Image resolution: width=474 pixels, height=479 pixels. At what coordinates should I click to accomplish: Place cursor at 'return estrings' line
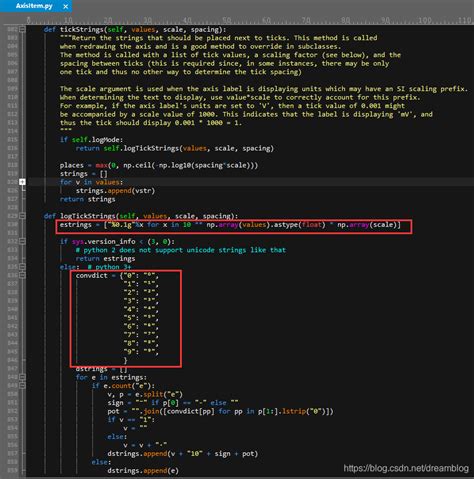(x=105, y=259)
